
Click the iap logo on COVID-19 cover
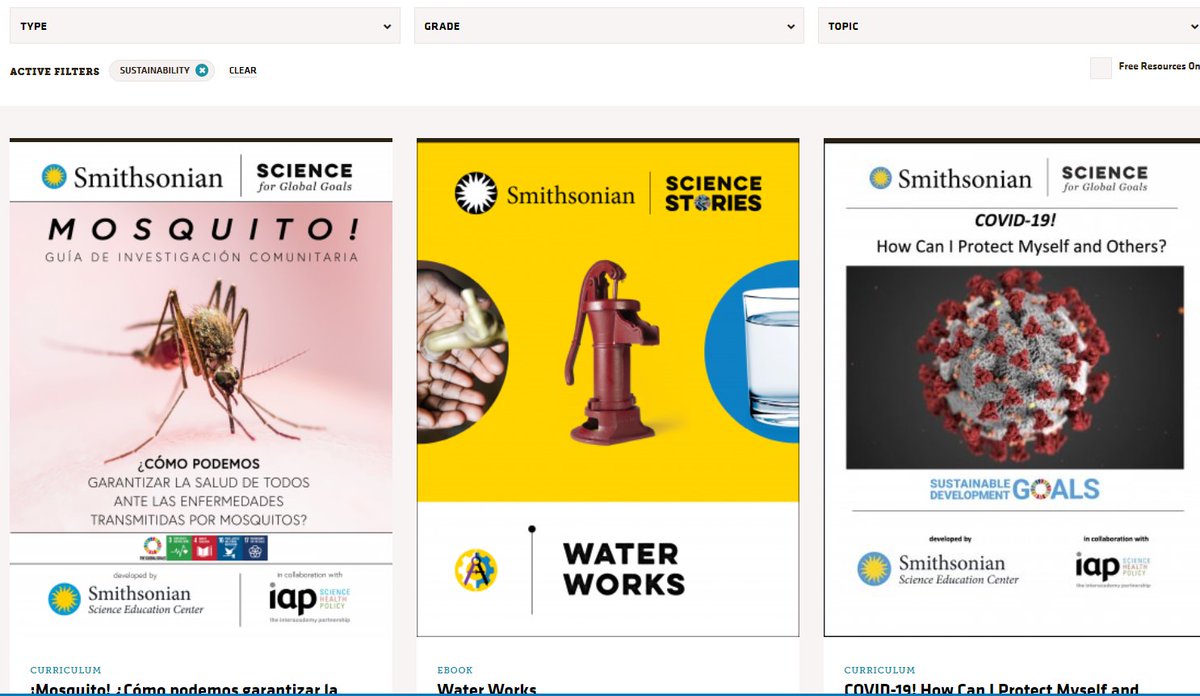pyautogui.click(x=1113, y=569)
